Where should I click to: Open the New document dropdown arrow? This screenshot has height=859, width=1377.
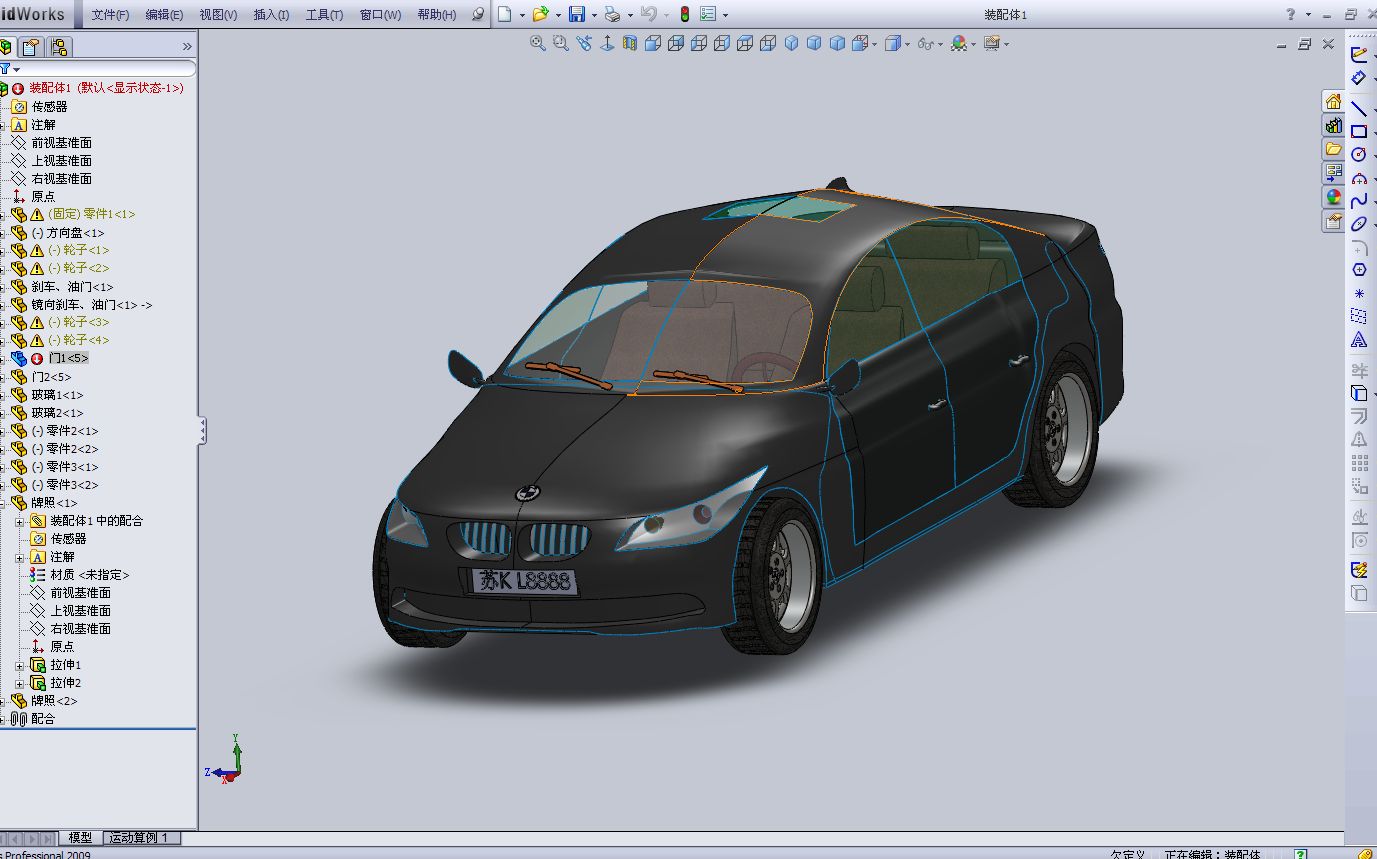click(521, 15)
